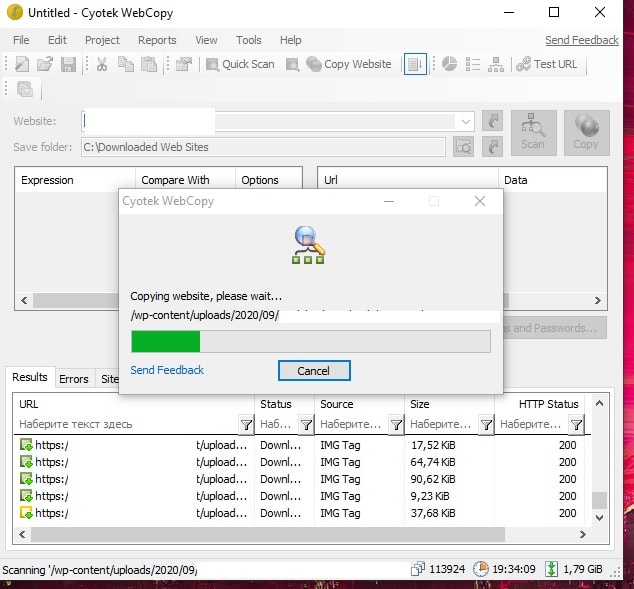The width and height of the screenshot is (634, 589).
Task: Click results vertical scrollbar down arrow
Action: [599, 518]
